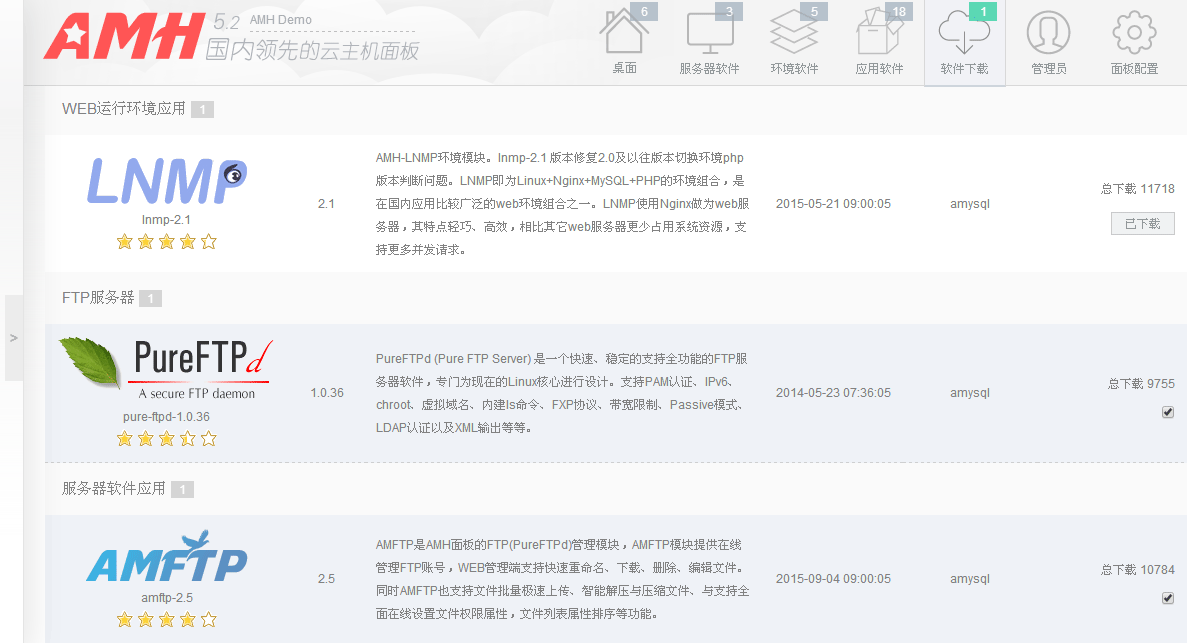Open the 服务器软件 monitor icon
This screenshot has height=643, width=1187.
pyautogui.click(x=709, y=34)
